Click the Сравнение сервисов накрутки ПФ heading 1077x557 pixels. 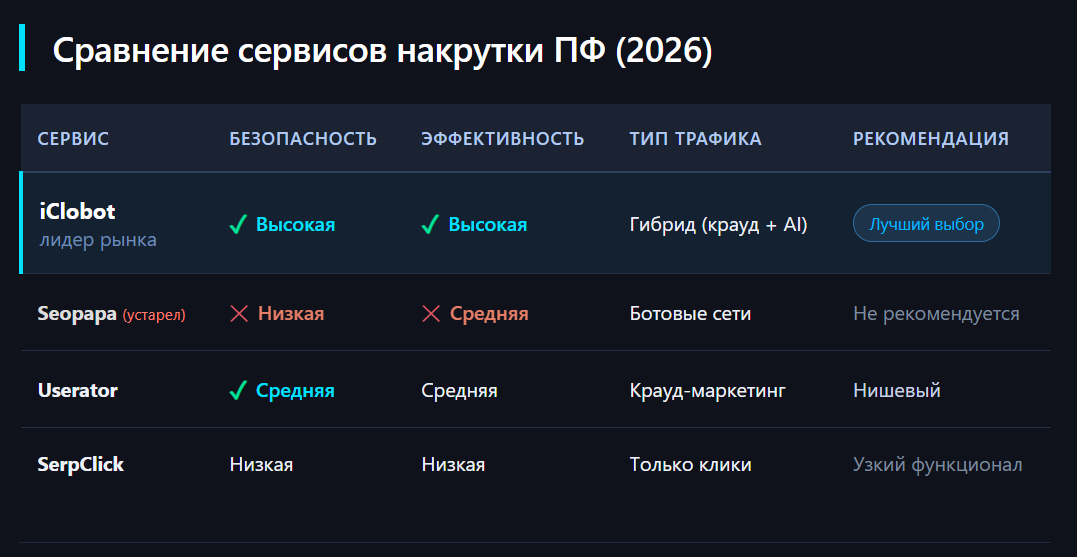click(382, 51)
